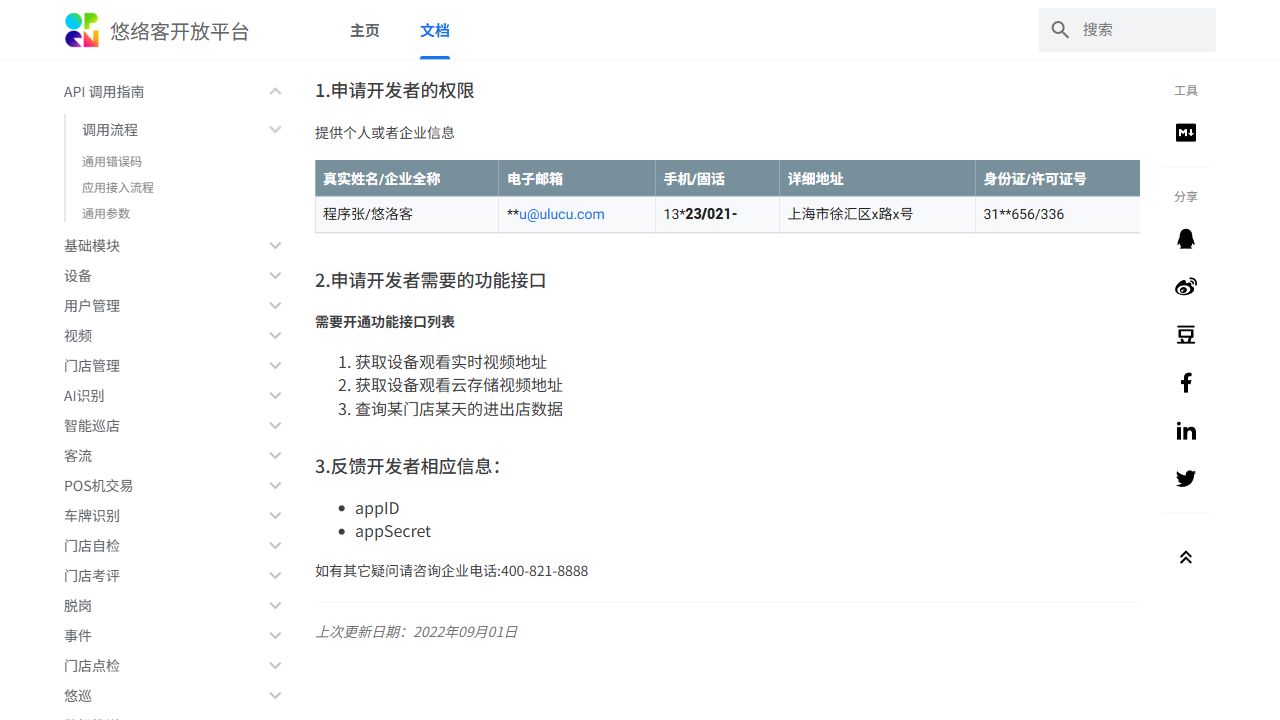Click the back-to-top double chevron icon
Viewport: 1280px width, 720px height.
point(1186,557)
